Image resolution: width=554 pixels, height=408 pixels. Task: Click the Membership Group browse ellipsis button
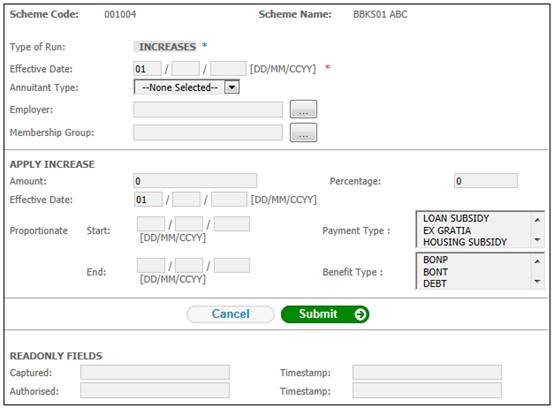pyautogui.click(x=303, y=132)
